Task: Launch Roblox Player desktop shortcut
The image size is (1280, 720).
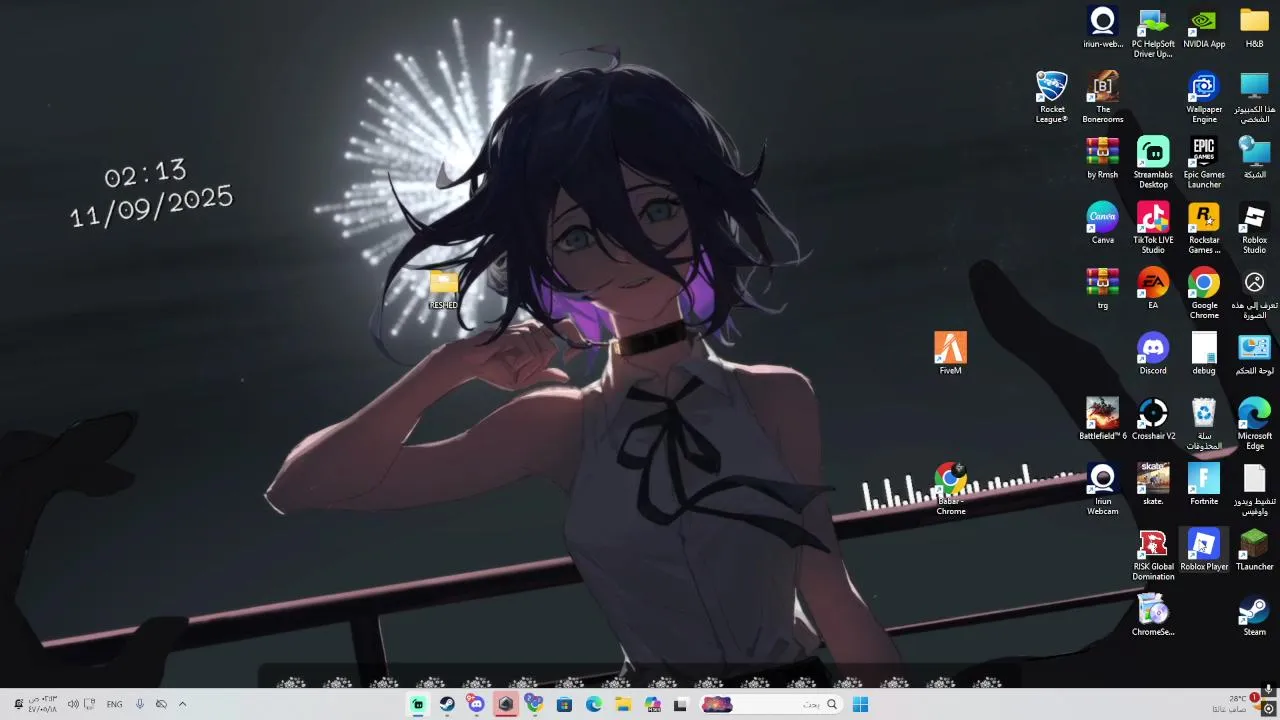Action: coord(1204,551)
